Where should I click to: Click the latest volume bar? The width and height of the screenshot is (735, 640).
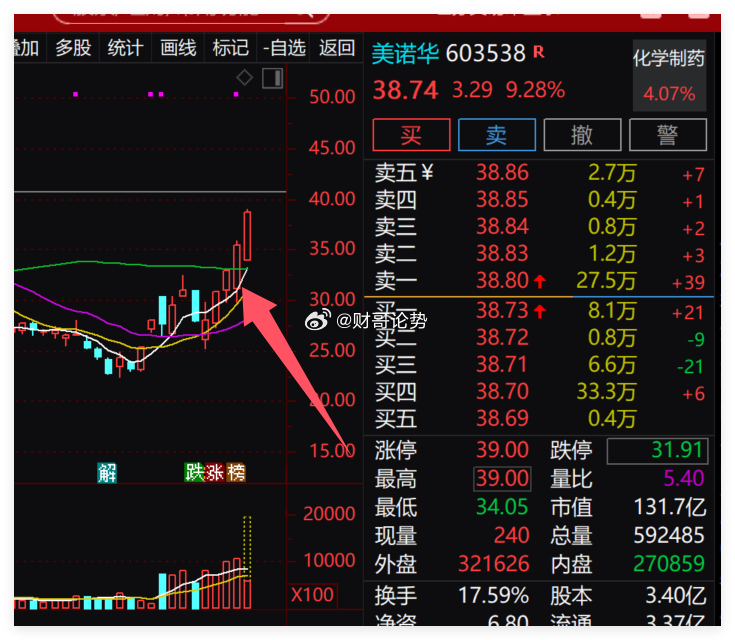(247, 594)
